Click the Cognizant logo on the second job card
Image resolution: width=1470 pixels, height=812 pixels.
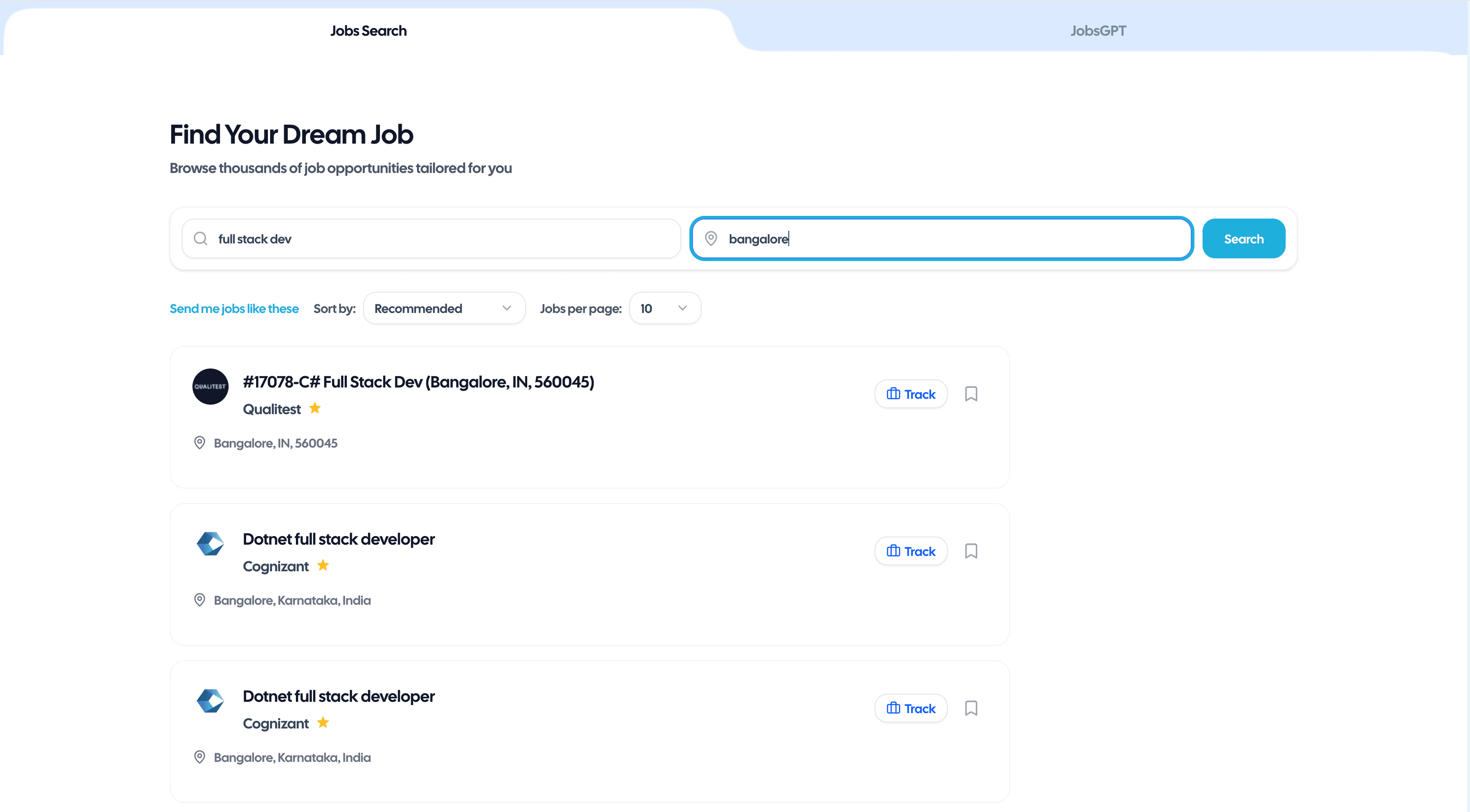[210, 543]
